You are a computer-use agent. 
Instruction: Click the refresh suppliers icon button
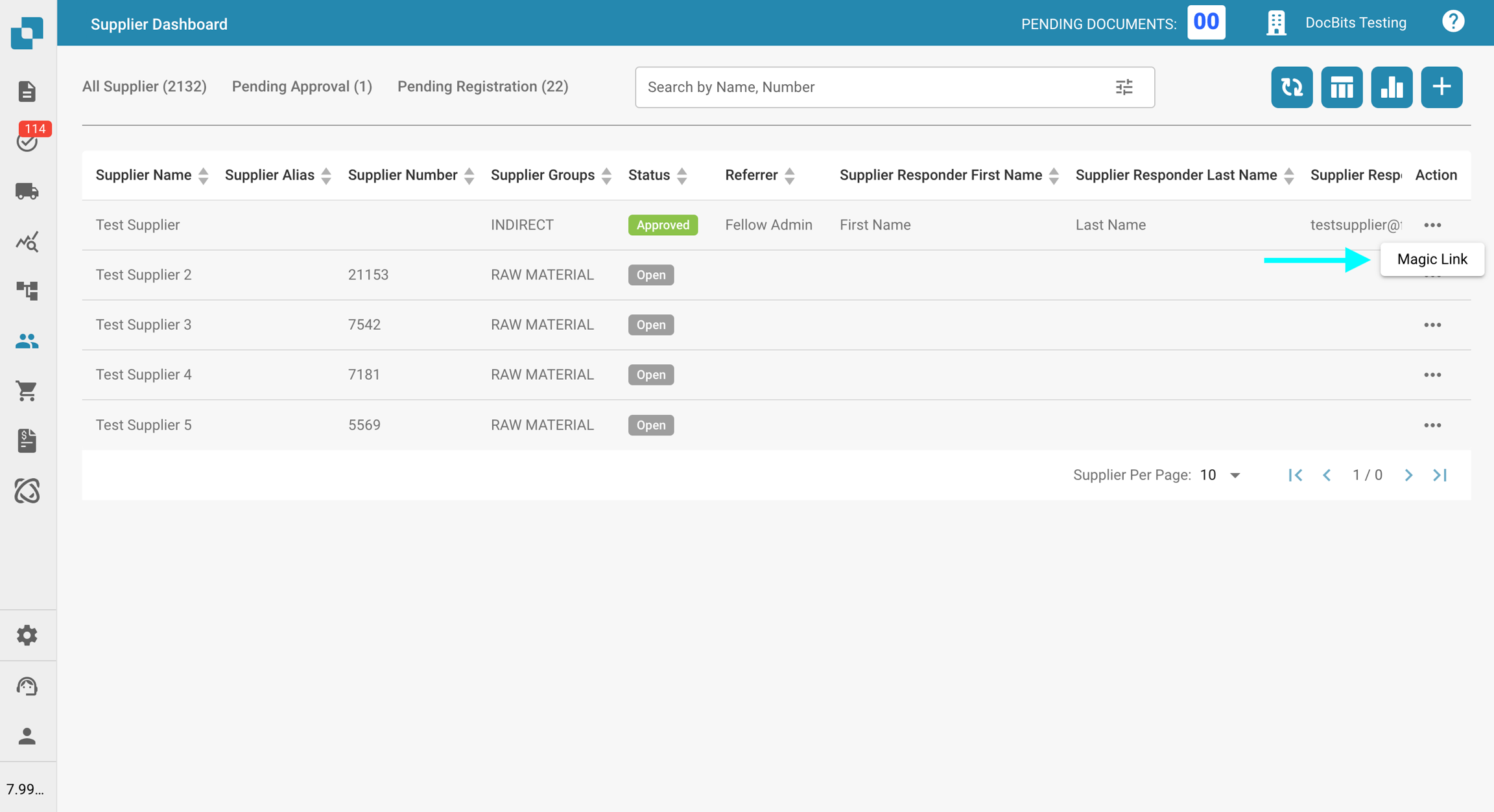1291,87
